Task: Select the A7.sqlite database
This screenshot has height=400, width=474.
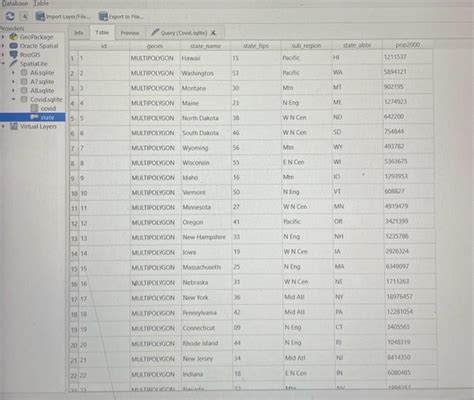Action: (42, 81)
